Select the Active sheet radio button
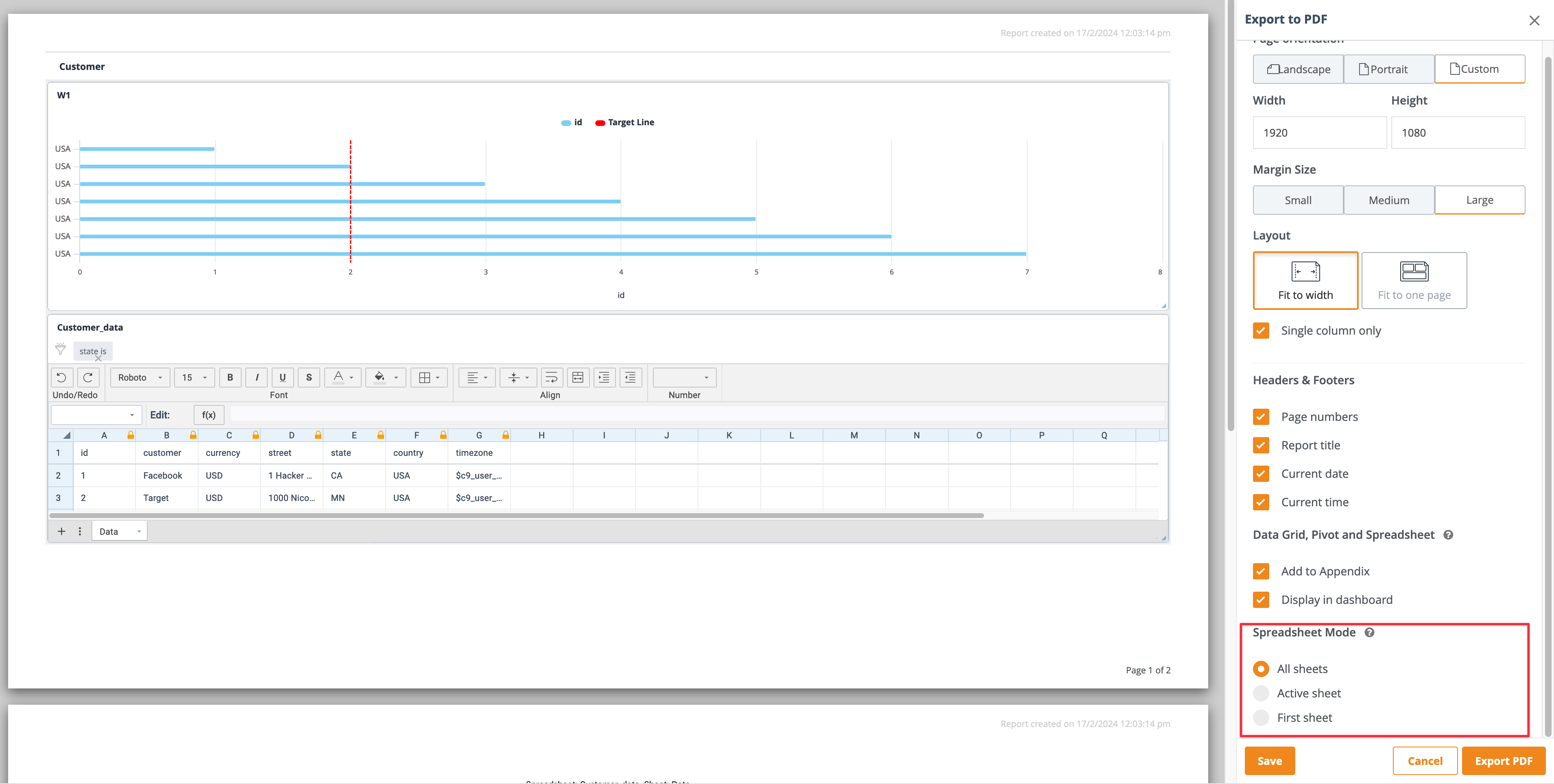This screenshot has height=784, width=1554. click(1261, 693)
